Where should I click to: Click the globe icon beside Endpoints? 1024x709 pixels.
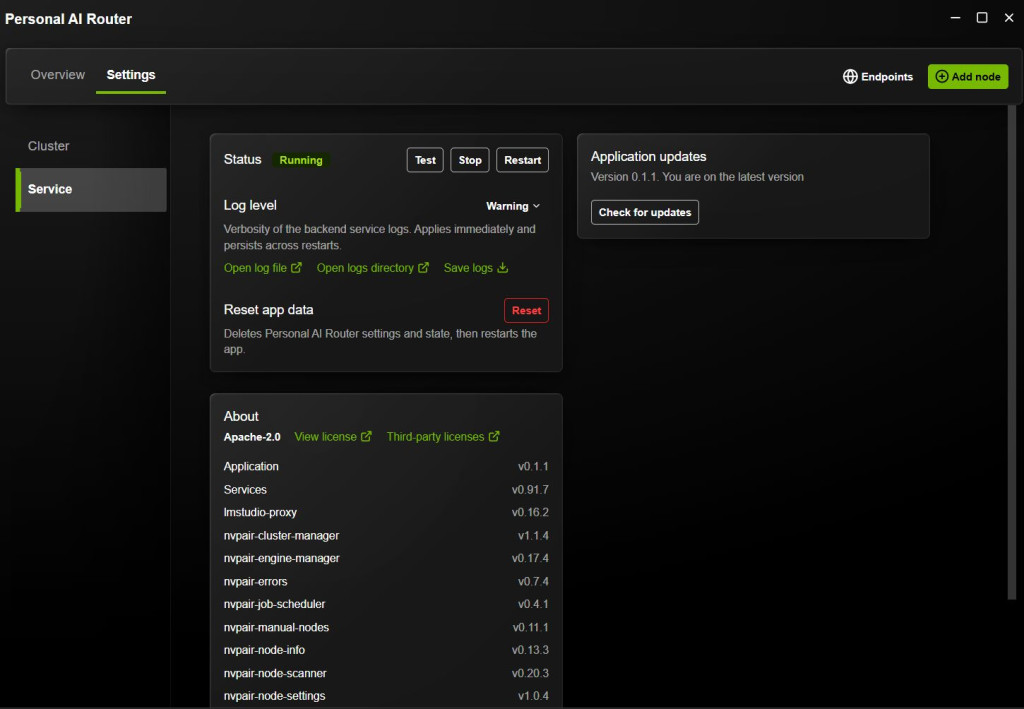click(850, 76)
